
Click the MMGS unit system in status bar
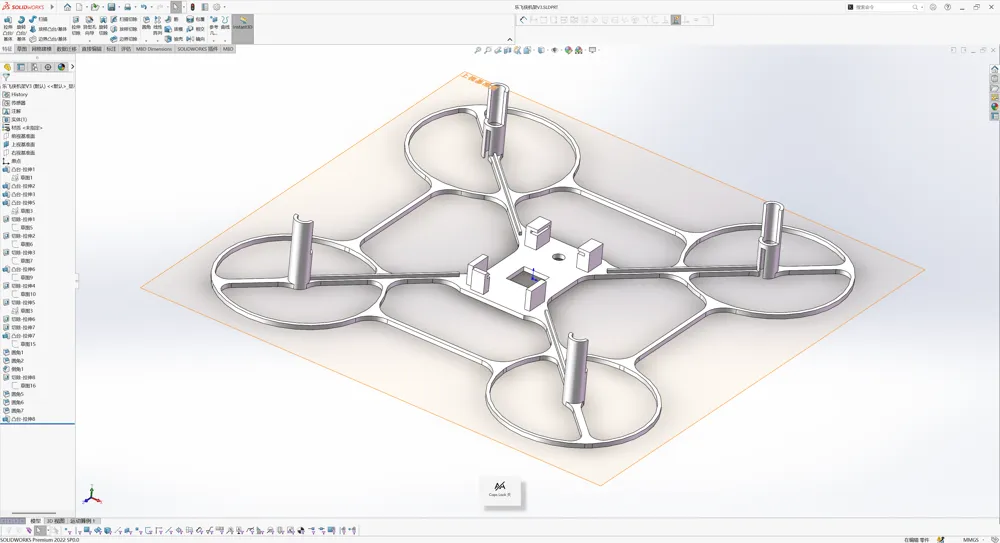click(x=970, y=540)
